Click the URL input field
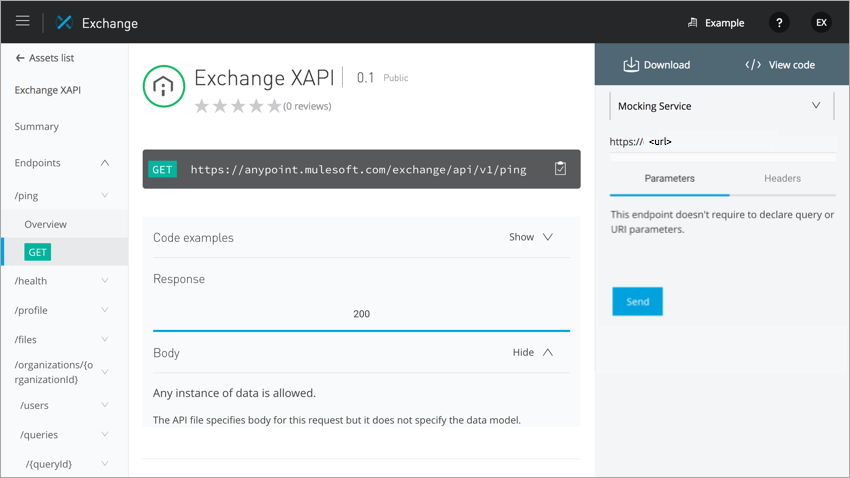This screenshot has height=478, width=850. pyautogui.click(x=740, y=142)
